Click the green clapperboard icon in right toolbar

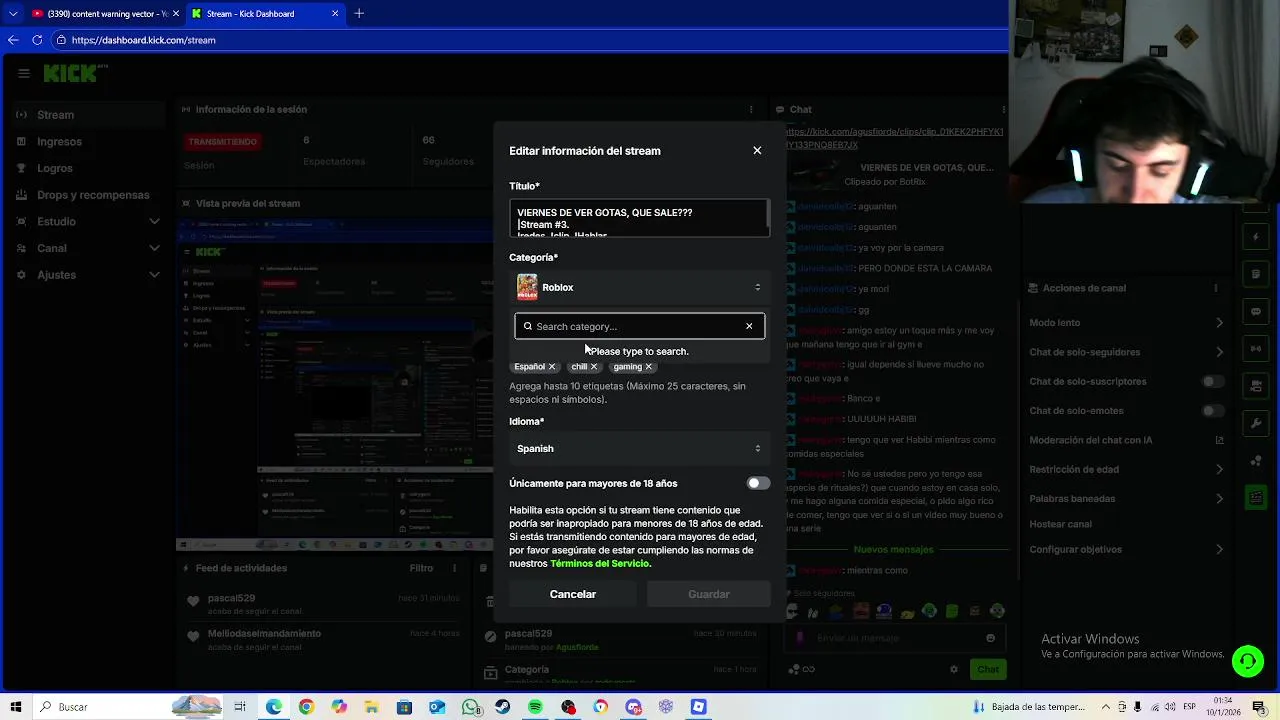tap(1256, 497)
